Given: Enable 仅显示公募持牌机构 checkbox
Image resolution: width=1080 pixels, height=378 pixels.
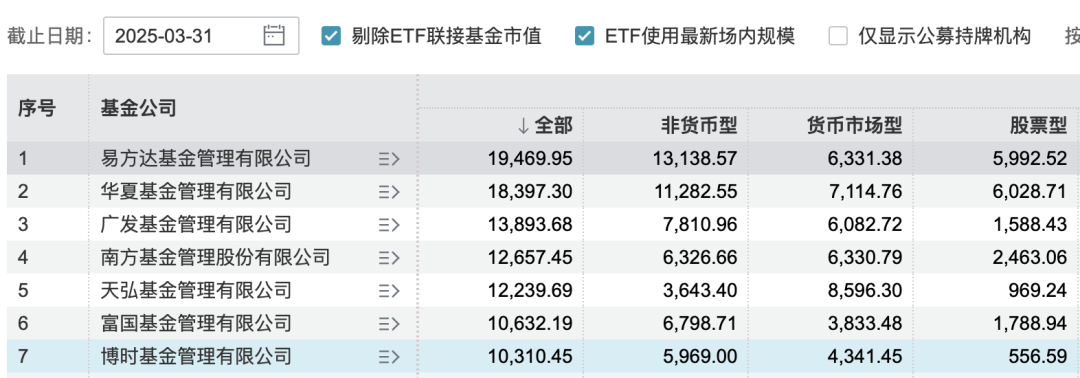Looking at the screenshot, I should coord(838,36).
